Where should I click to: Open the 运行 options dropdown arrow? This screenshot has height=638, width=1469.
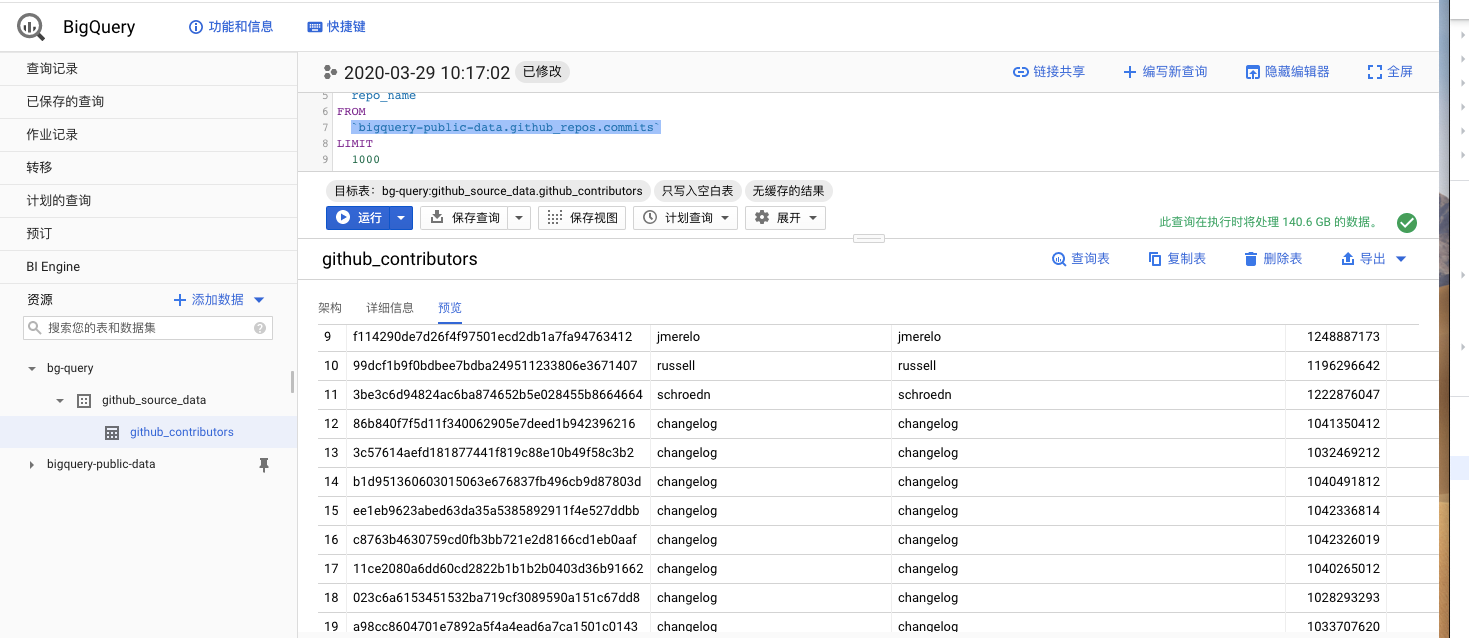(401, 218)
